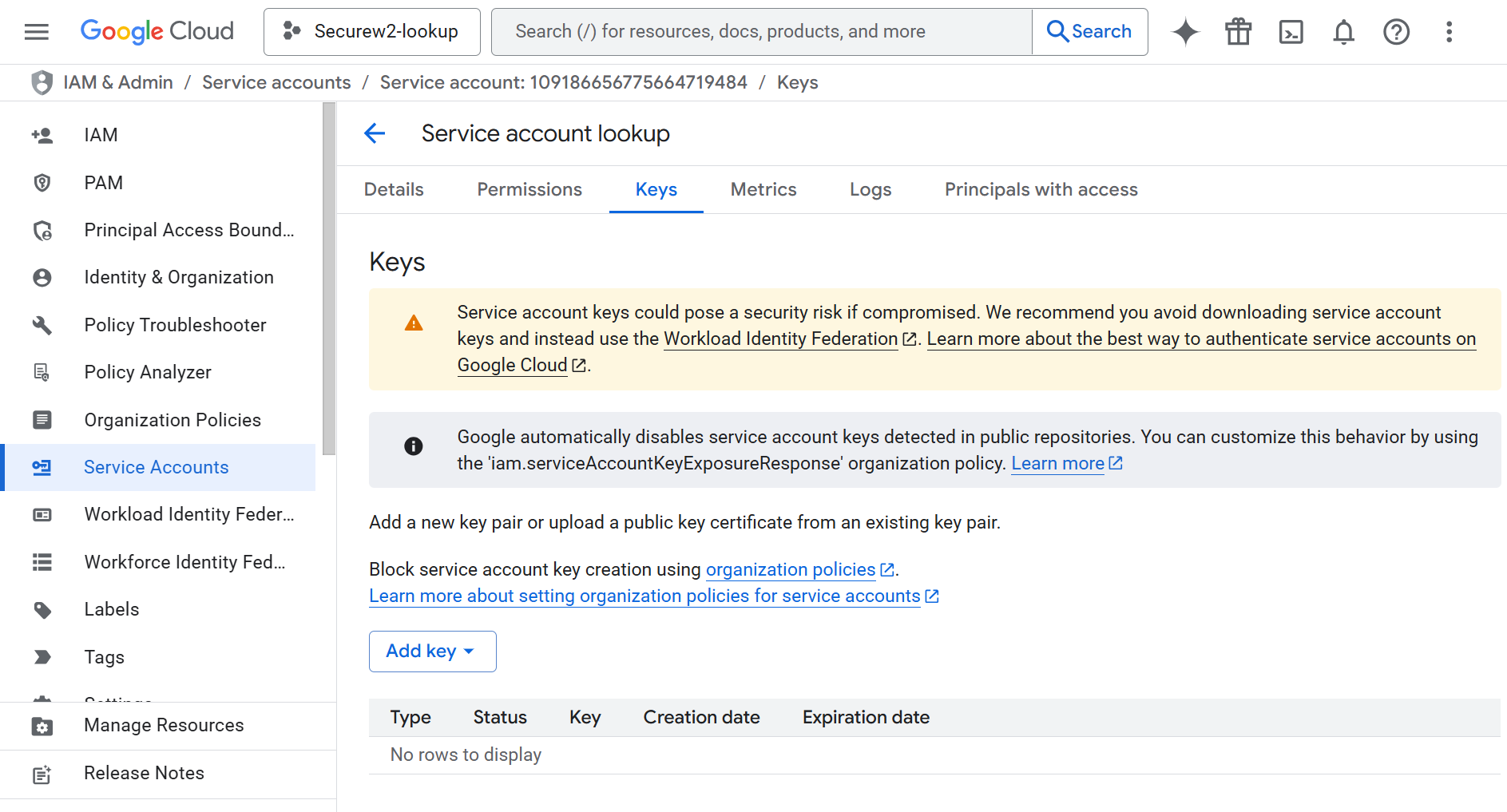
Task: Select Policy Troubleshooter in the sidebar
Action: coord(175,325)
